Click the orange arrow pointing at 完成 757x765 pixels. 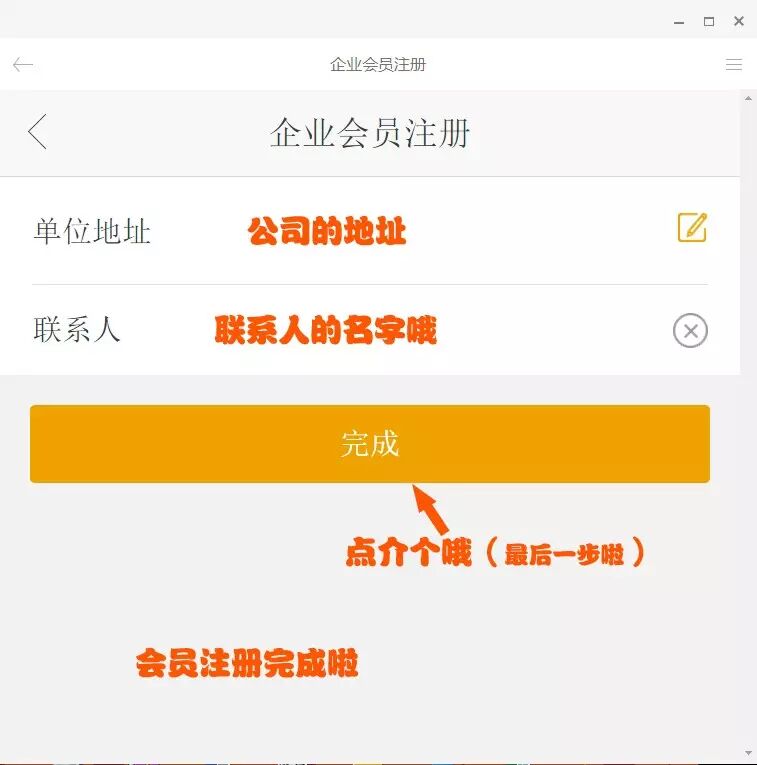pyautogui.click(x=430, y=509)
